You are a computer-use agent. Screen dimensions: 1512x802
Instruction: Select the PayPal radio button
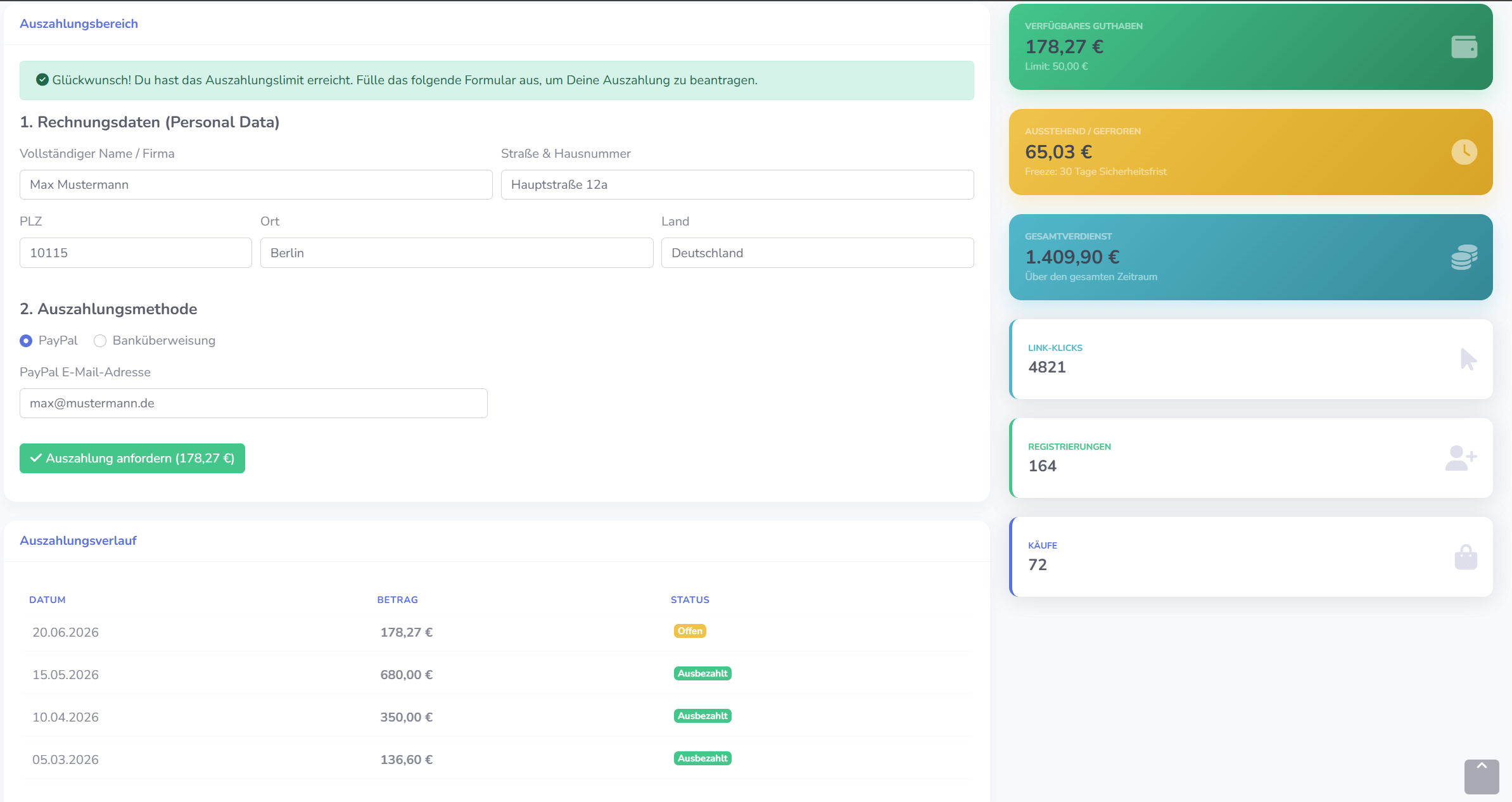[26, 341]
